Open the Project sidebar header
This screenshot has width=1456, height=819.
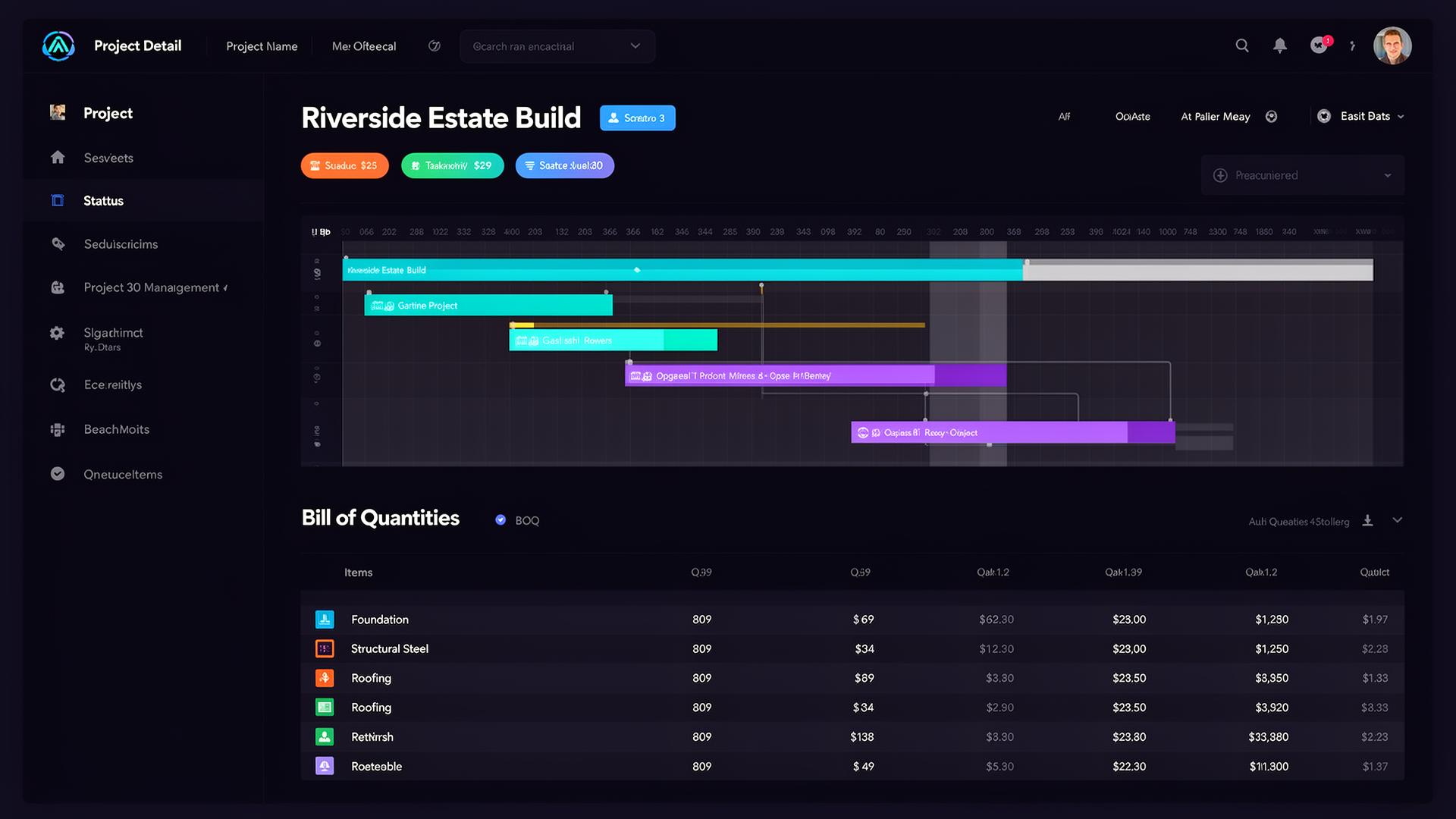coord(108,113)
